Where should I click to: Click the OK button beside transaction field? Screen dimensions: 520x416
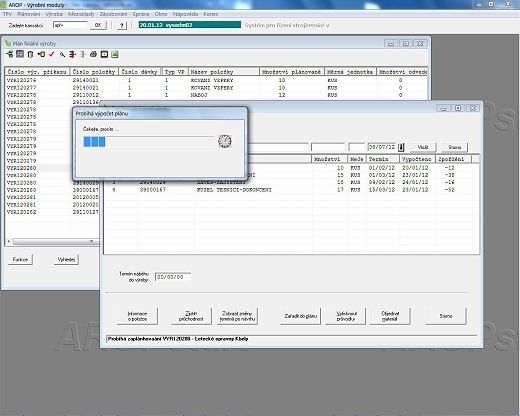coord(98,25)
